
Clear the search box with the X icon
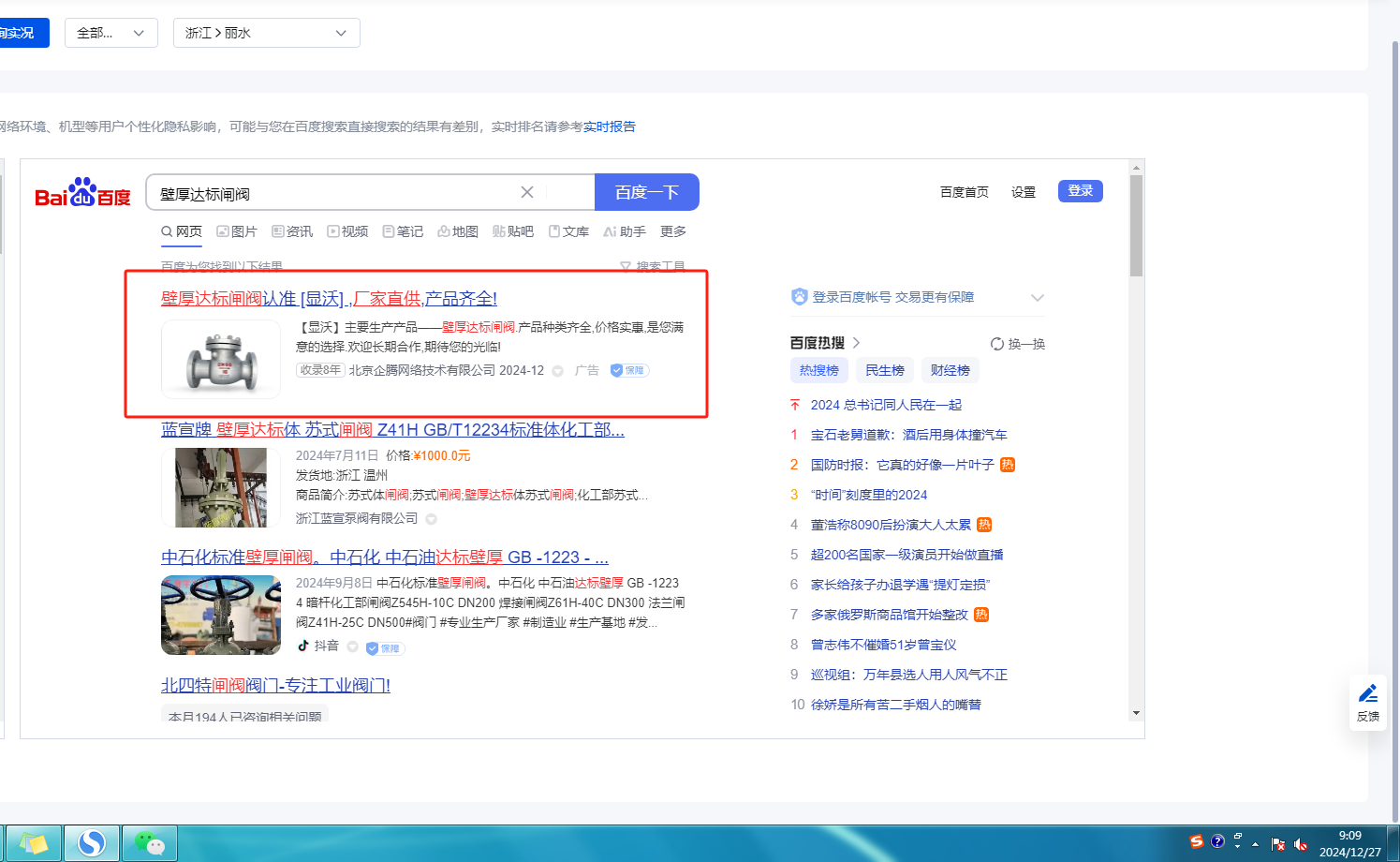527,192
